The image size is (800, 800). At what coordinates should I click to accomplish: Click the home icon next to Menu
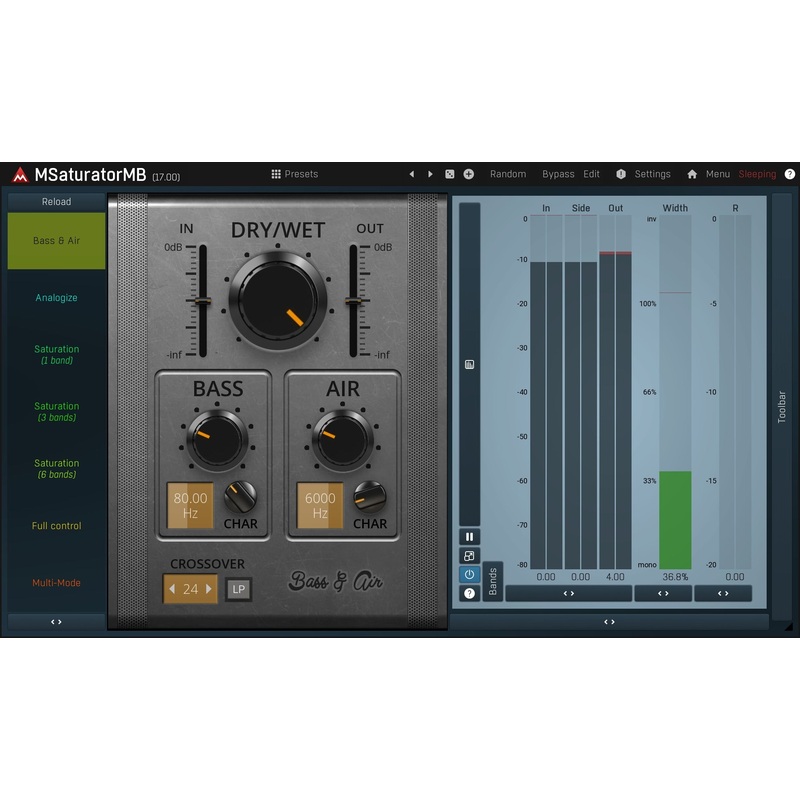point(692,174)
